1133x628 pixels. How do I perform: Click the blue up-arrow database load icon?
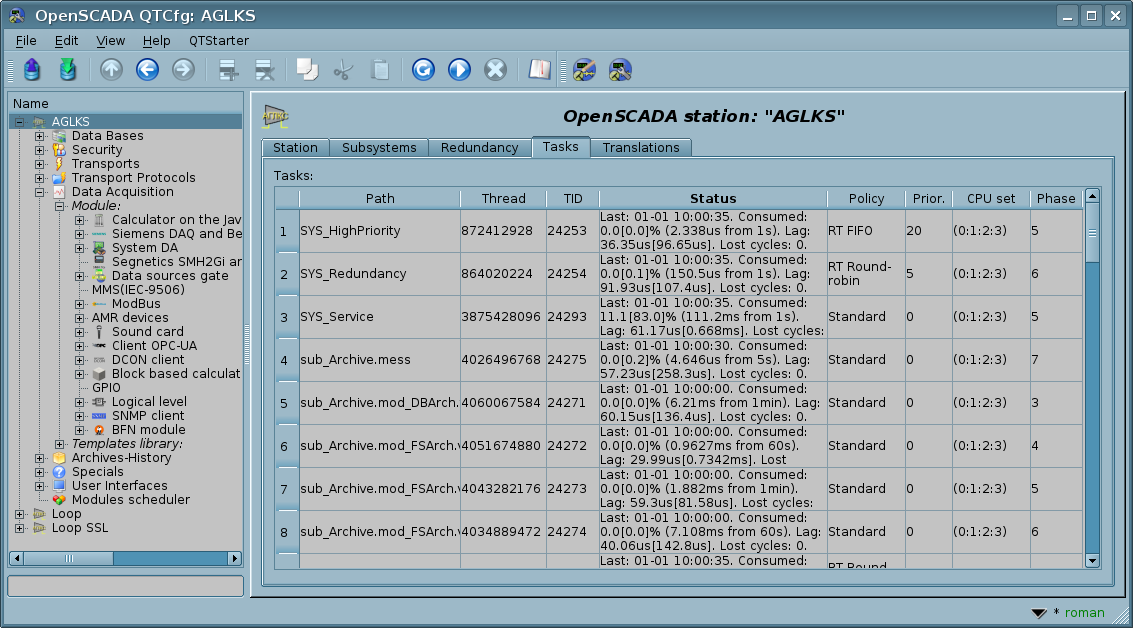(x=32, y=70)
